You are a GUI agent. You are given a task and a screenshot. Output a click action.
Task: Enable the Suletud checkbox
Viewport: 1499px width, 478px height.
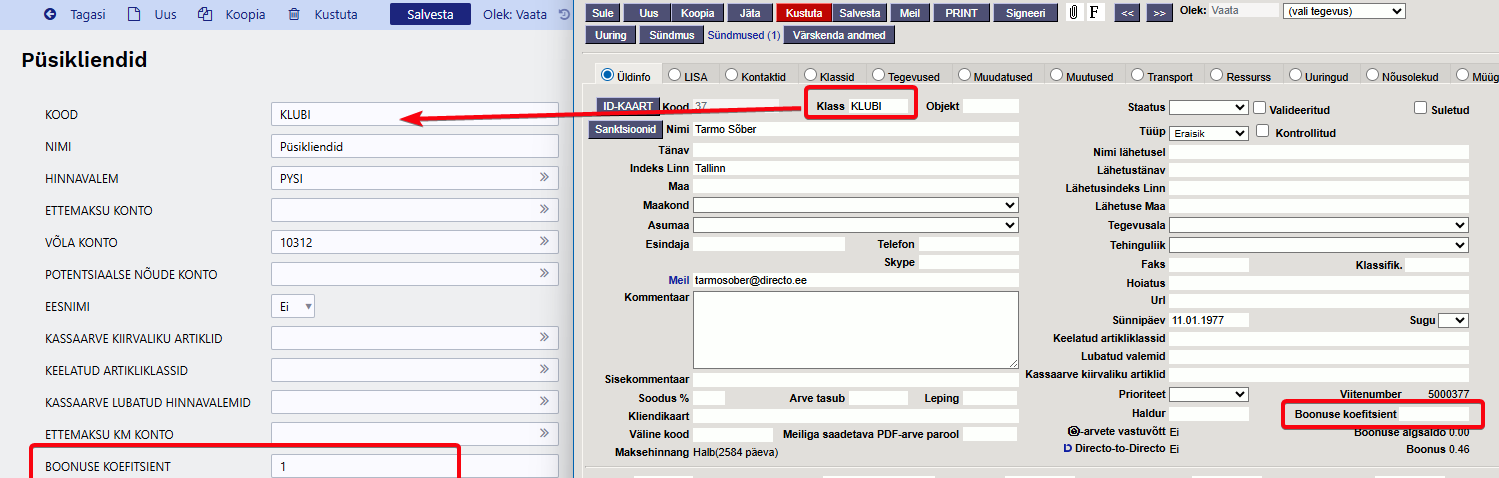point(1421,108)
